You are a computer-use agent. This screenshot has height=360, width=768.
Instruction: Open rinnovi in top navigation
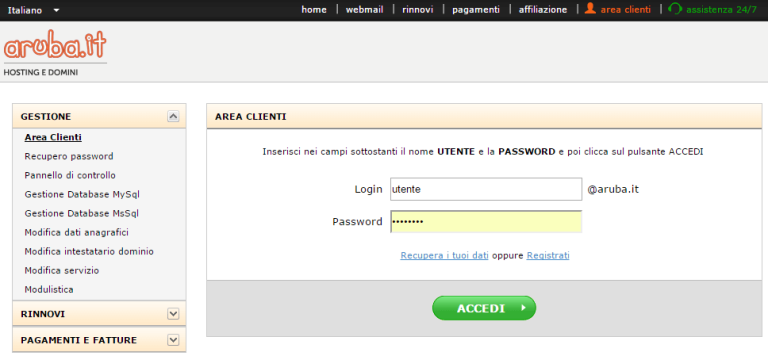[x=418, y=9]
